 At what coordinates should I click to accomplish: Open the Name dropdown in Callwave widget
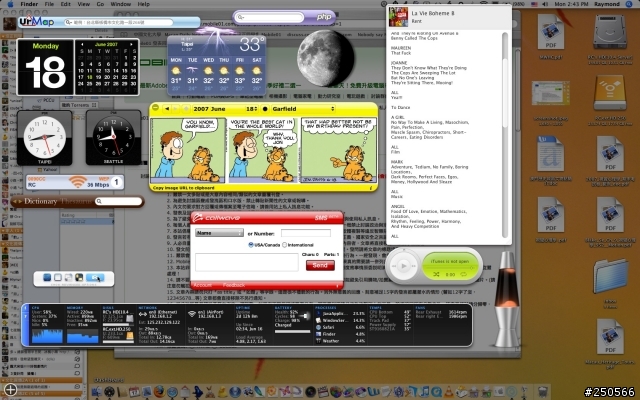[x=219, y=233]
